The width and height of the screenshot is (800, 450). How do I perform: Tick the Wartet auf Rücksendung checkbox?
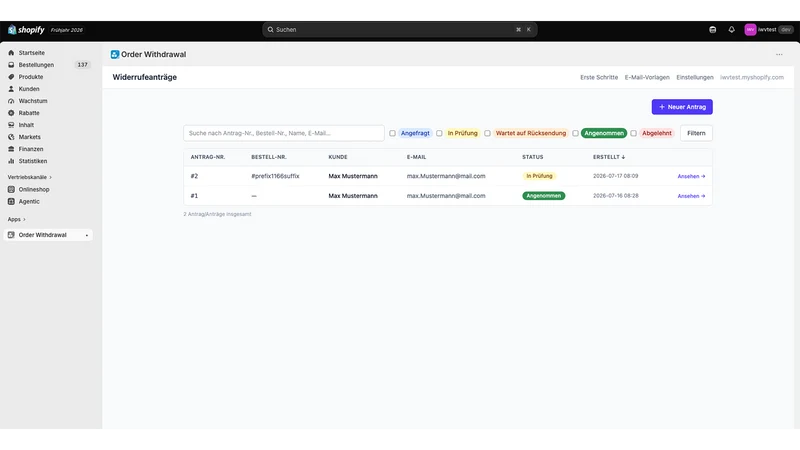pos(487,133)
